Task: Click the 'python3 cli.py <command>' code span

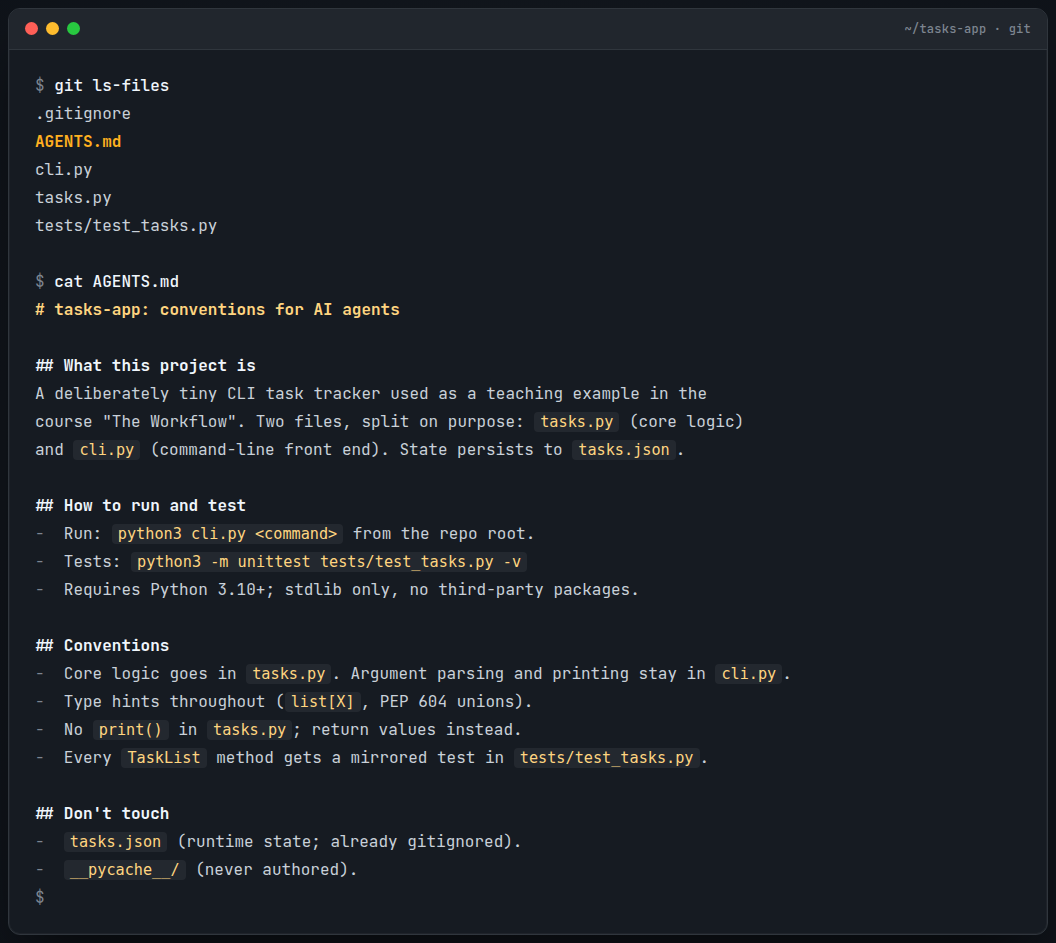Action: [x=227, y=534]
